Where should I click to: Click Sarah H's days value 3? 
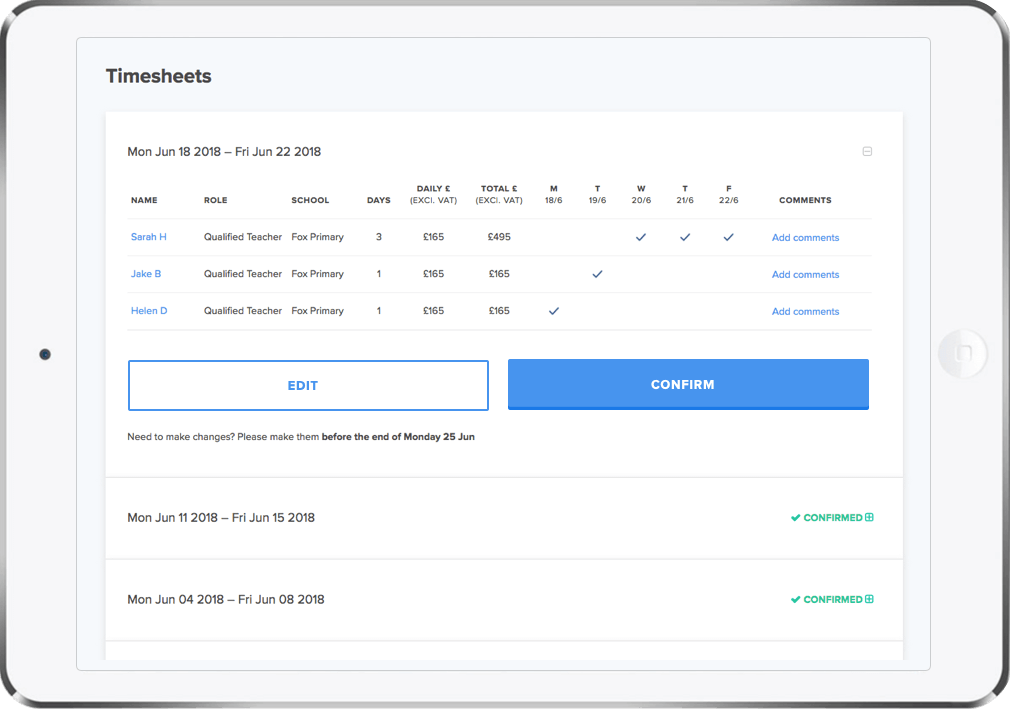[379, 237]
